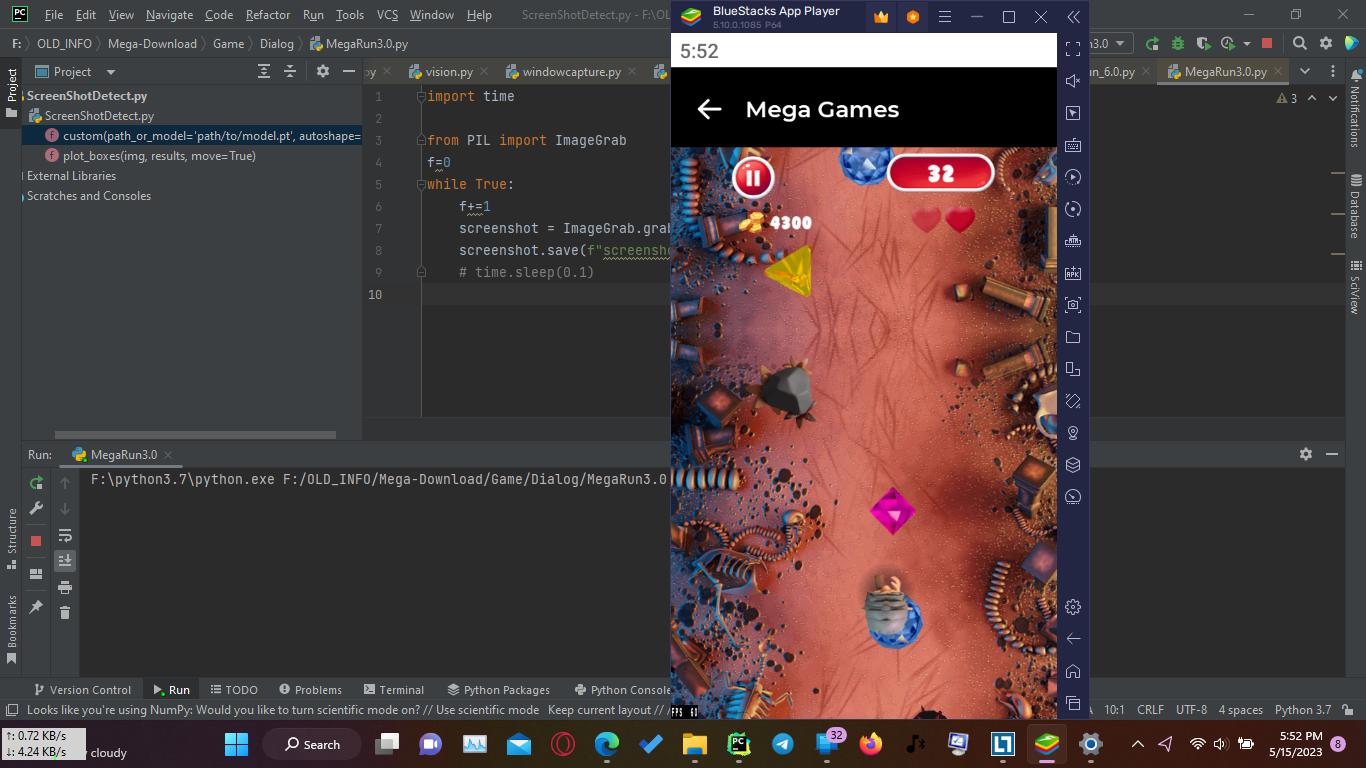Mute BlueStacks volume via speaker icon
The width and height of the screenshot is (1366, 768).
1073,81
